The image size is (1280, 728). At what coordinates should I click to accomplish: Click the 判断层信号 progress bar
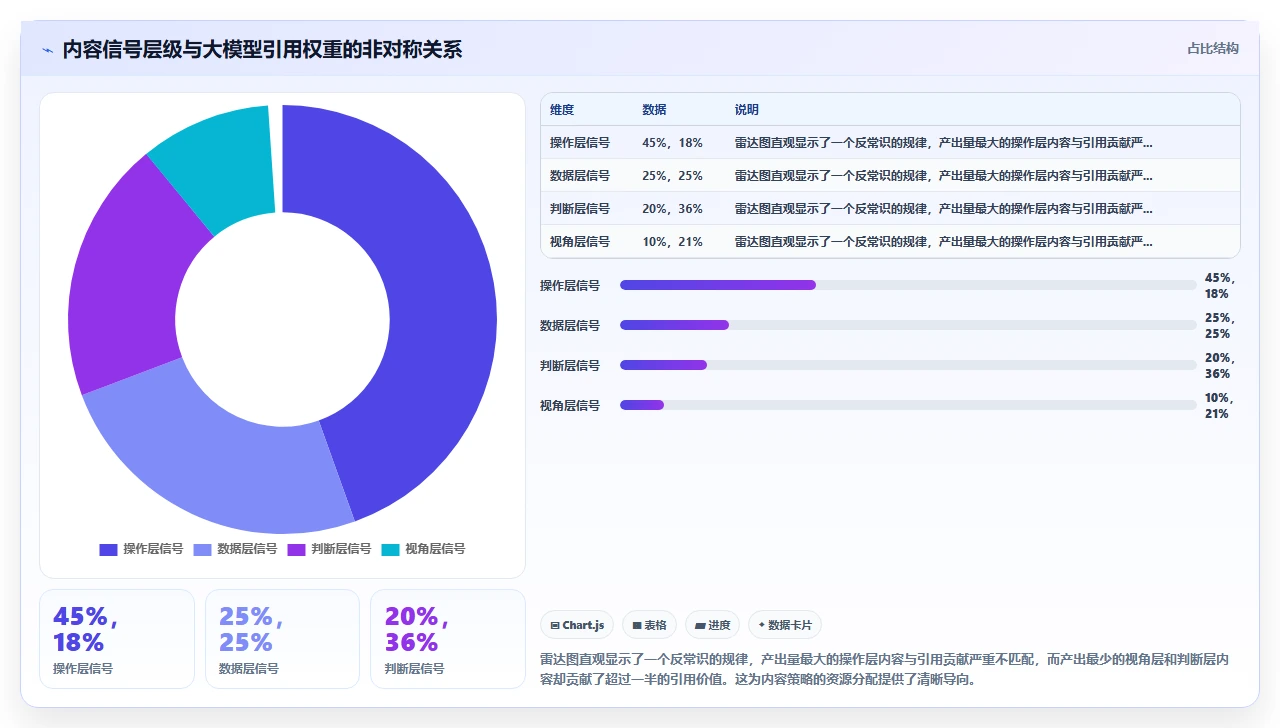[x=908, y=365]
